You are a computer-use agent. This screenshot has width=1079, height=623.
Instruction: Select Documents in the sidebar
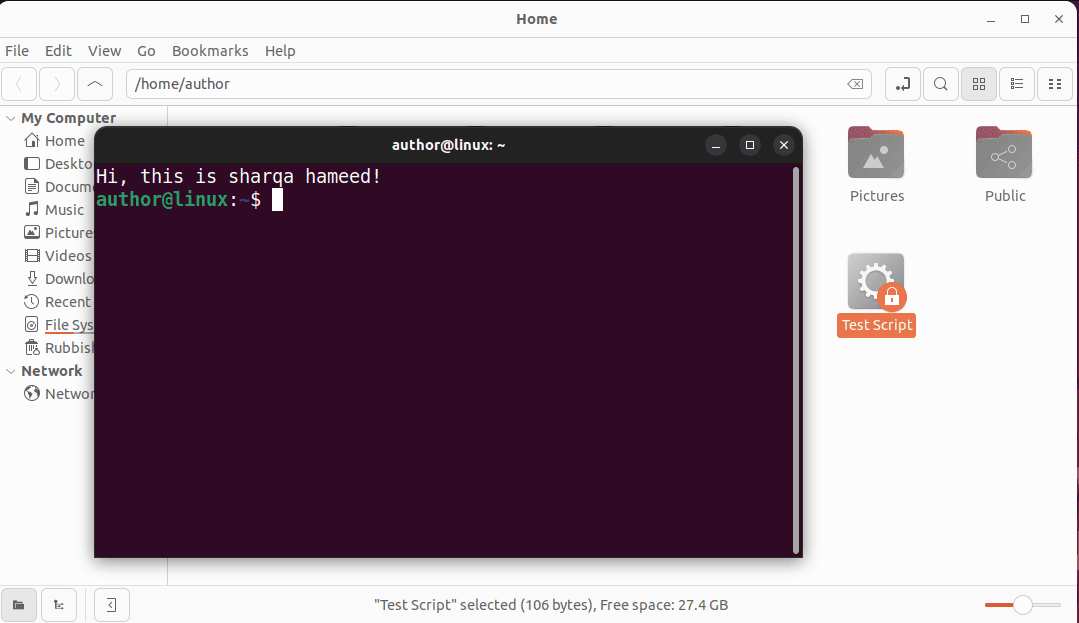pyautogui.click(x=58, y=187)
